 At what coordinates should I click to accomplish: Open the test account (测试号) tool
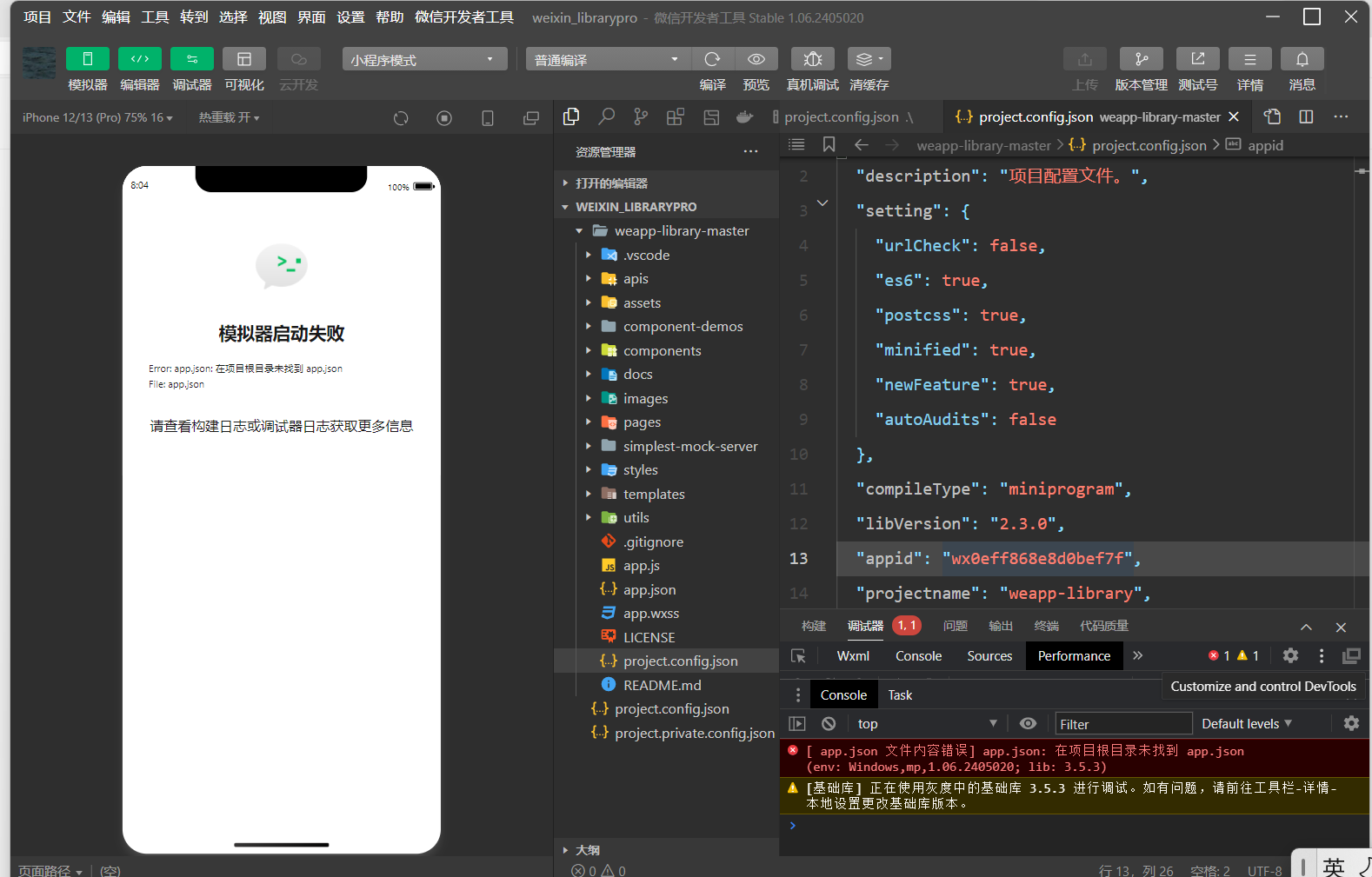point(1198,59)
